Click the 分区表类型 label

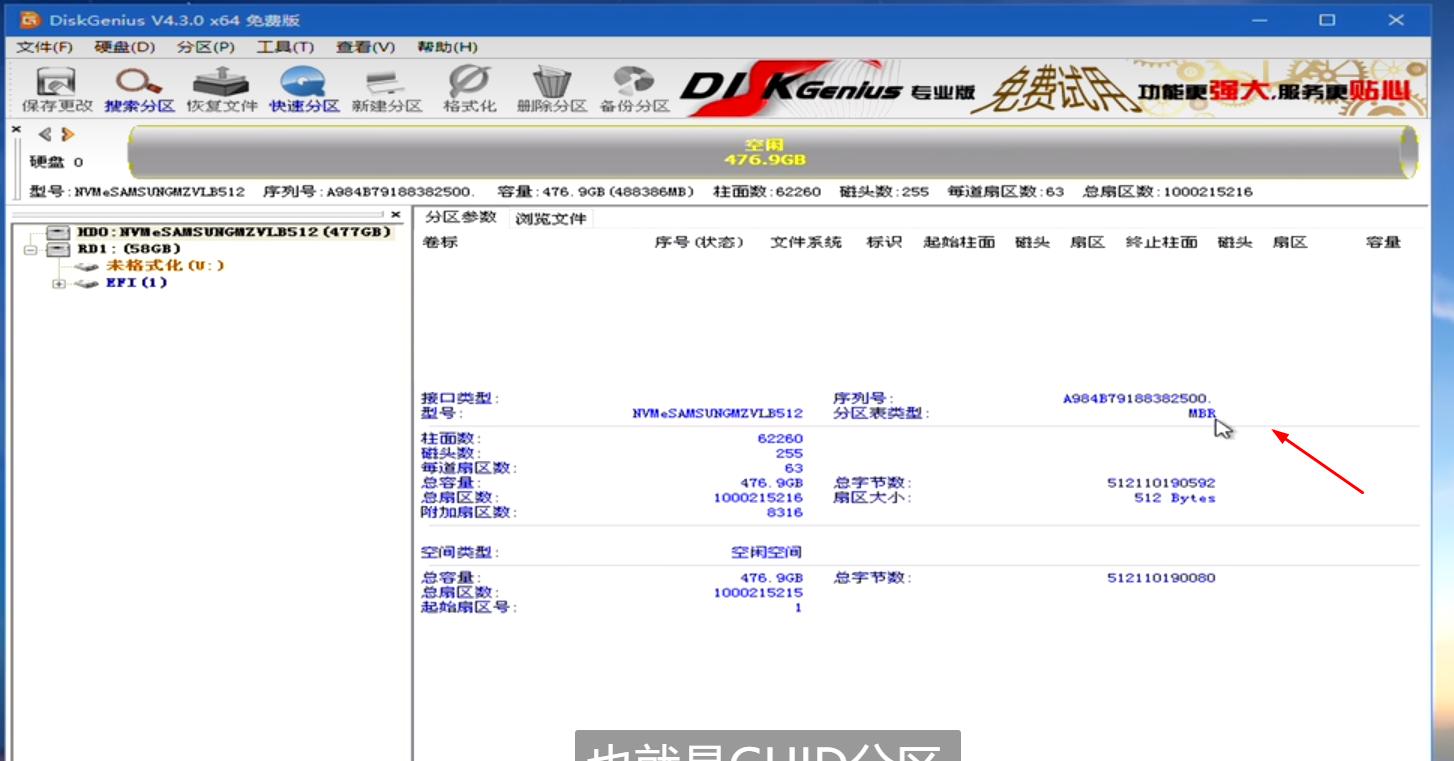click(881, 413)
